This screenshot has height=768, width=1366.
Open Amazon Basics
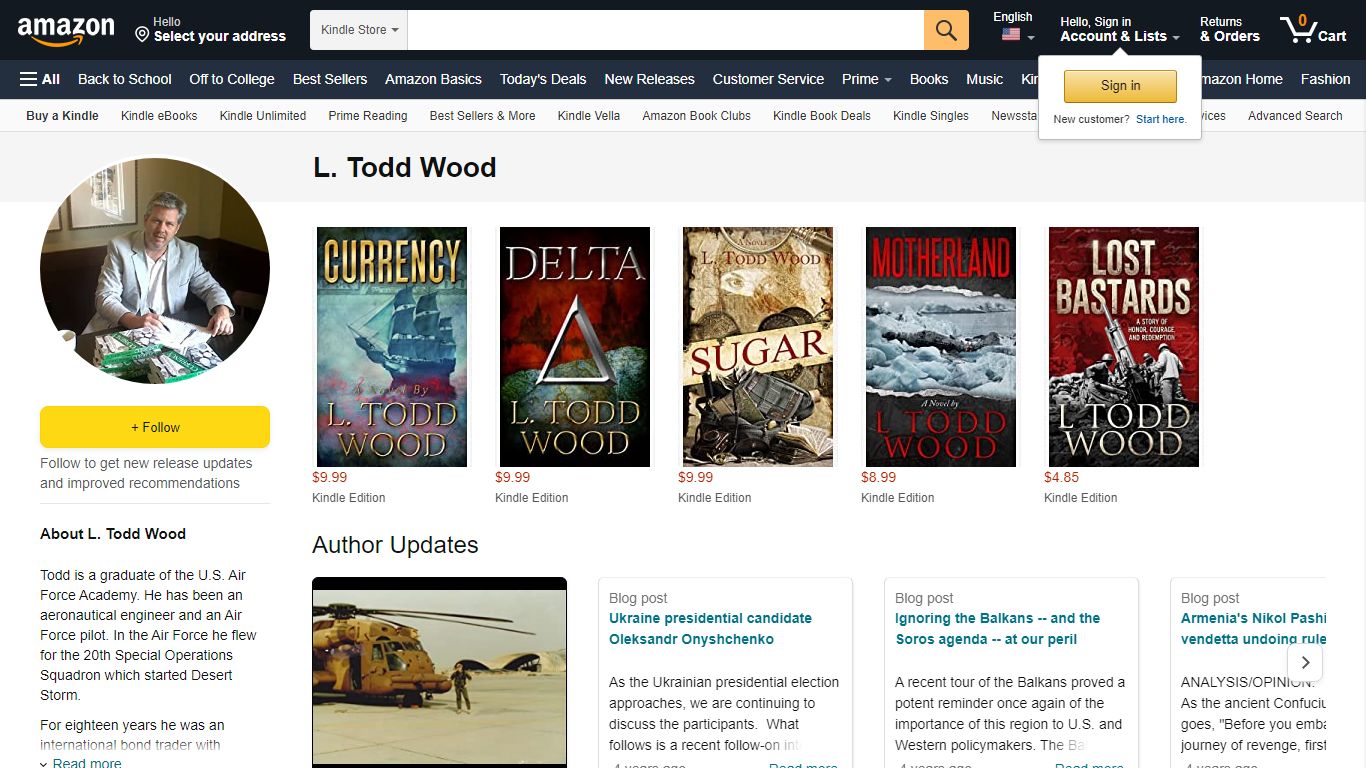433,79
